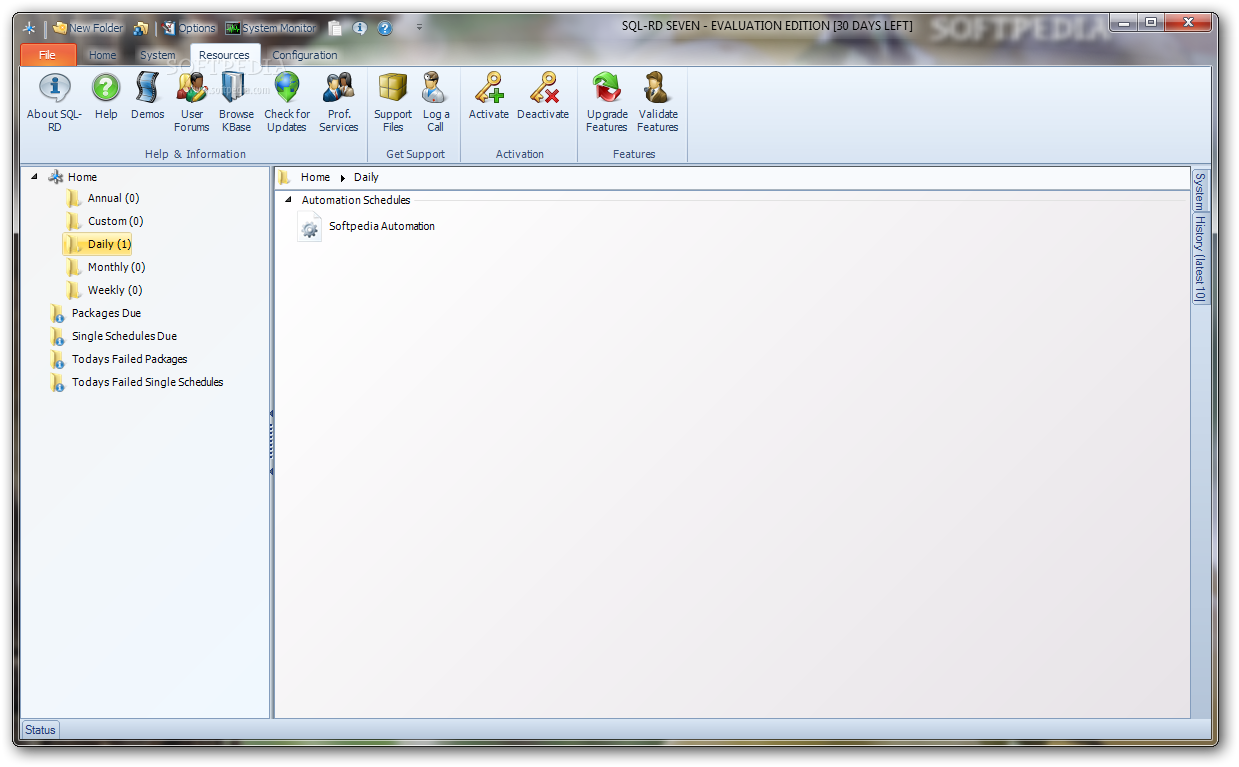Click the Activate key icon
The height and width of the screenshot is (767, 1239).
489,97
